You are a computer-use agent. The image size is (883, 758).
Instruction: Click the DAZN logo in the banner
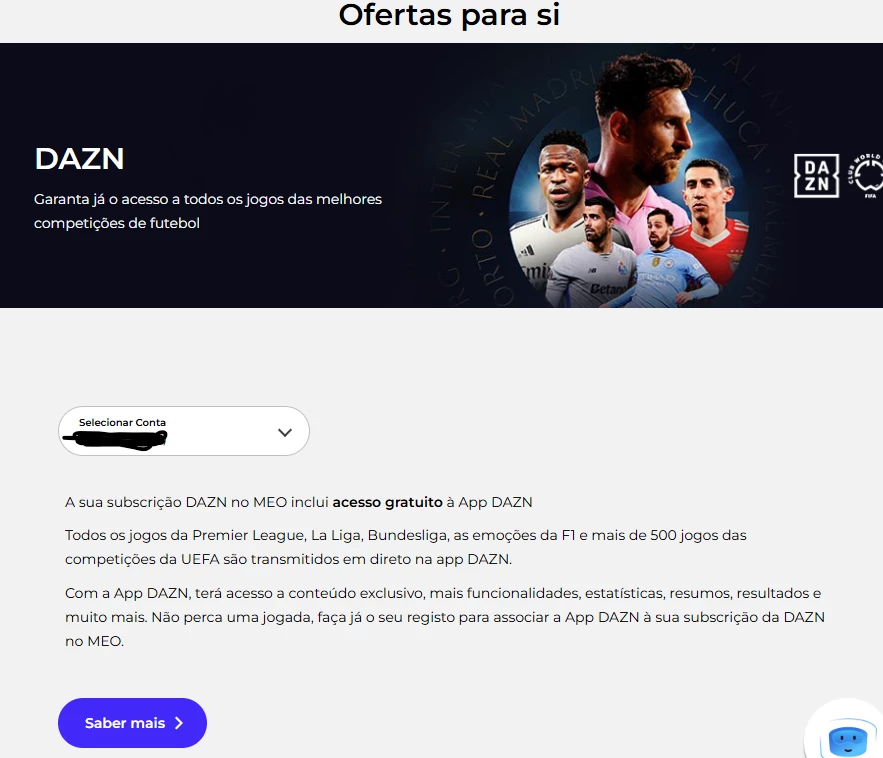(x=816, y=176)
